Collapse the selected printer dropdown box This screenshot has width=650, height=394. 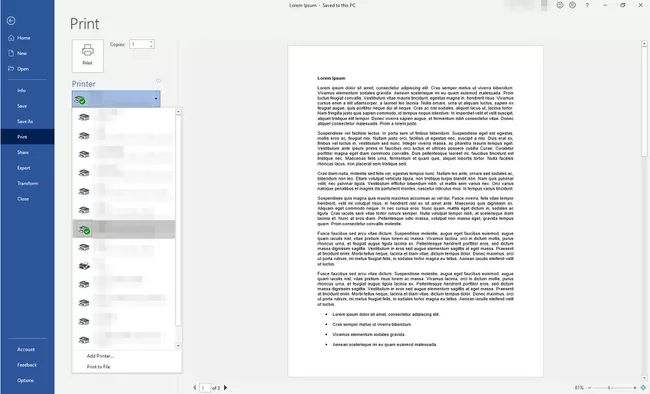pos(116,99)
